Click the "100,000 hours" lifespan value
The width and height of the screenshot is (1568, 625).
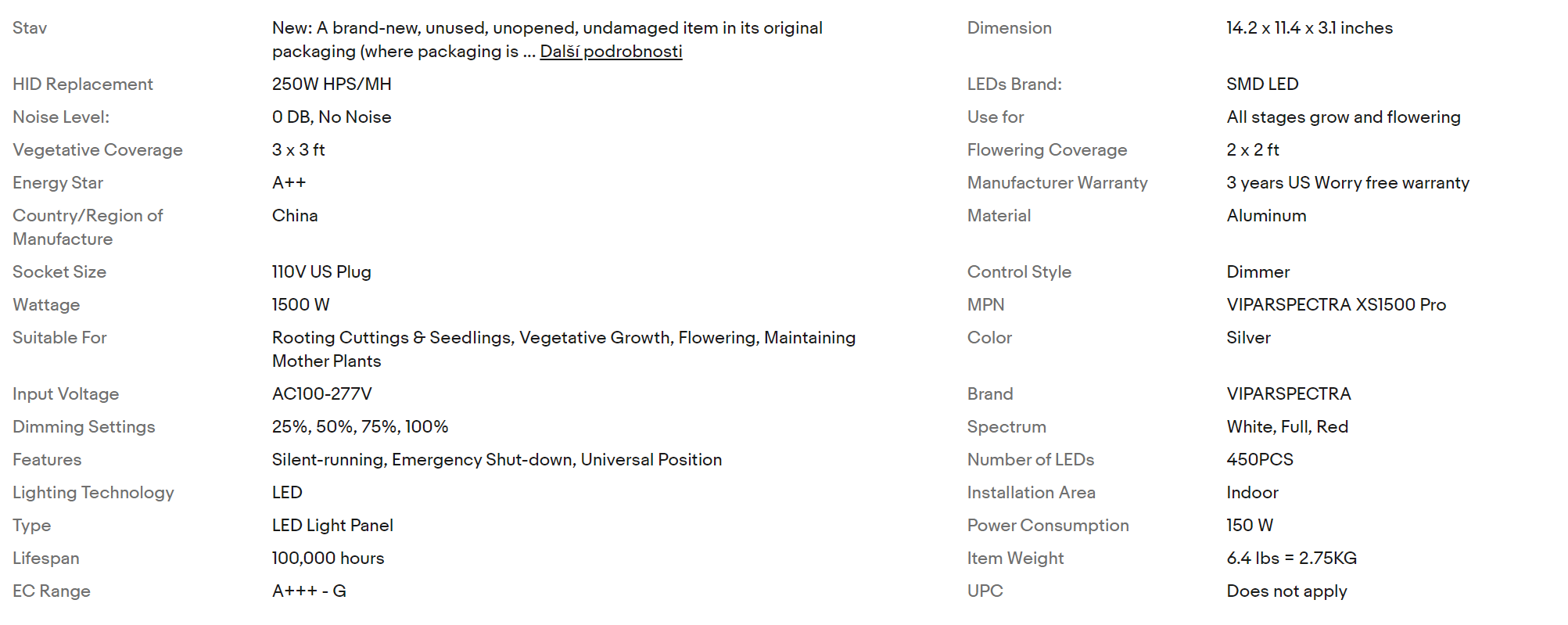pyautogui.click(x=328, y=559)
